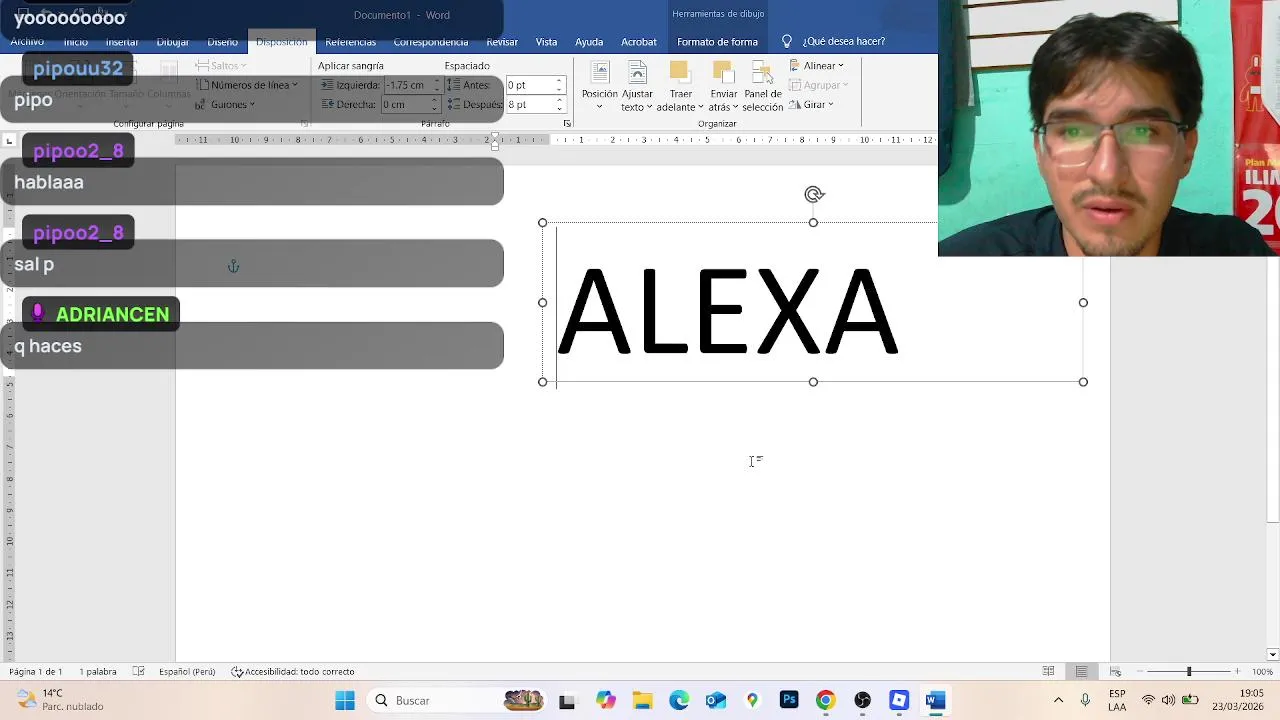Click the zoom in plus button
The image size is (1280, 720).
[1237, 672]
